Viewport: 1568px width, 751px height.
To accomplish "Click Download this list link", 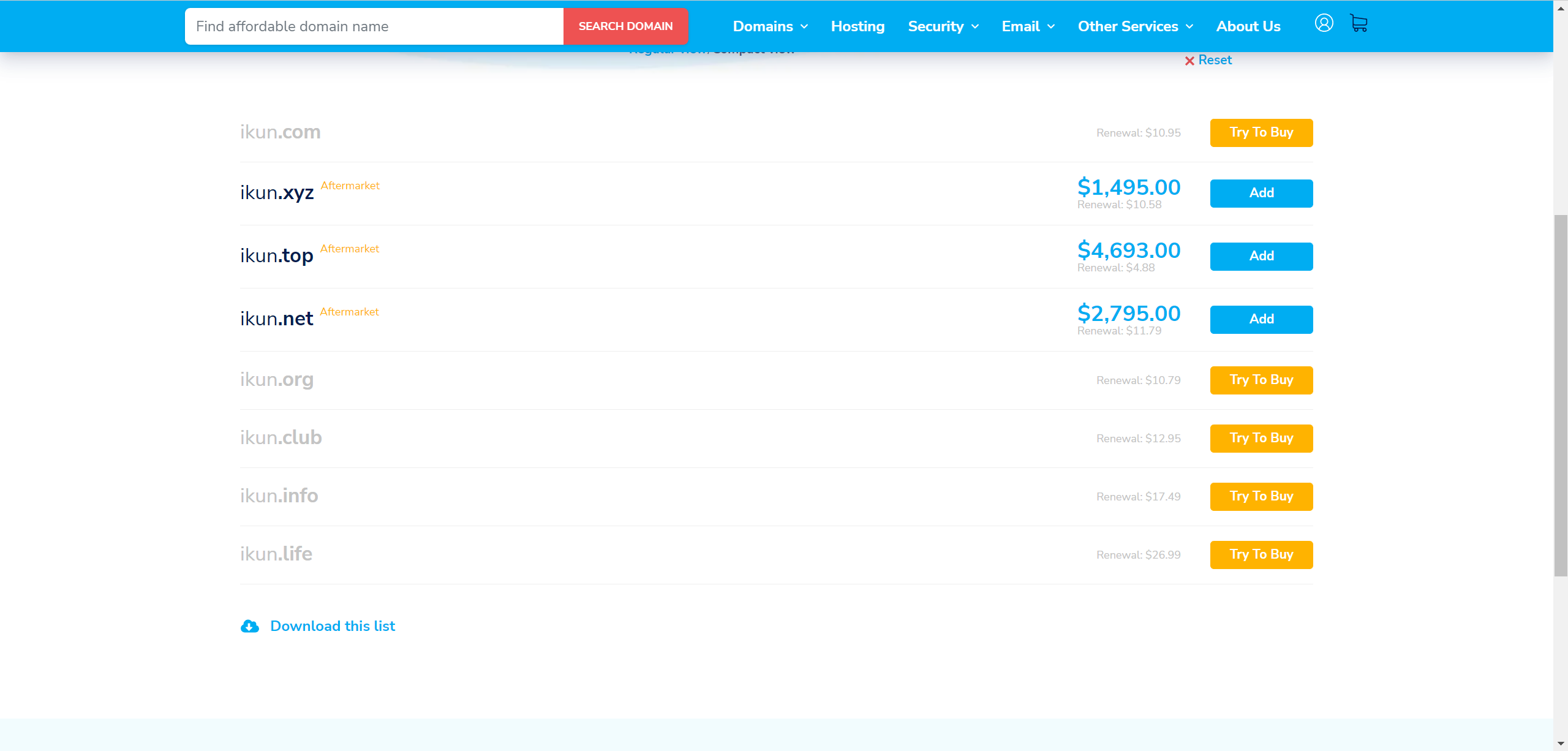I will pyautogui.click(x=333, y=626).
